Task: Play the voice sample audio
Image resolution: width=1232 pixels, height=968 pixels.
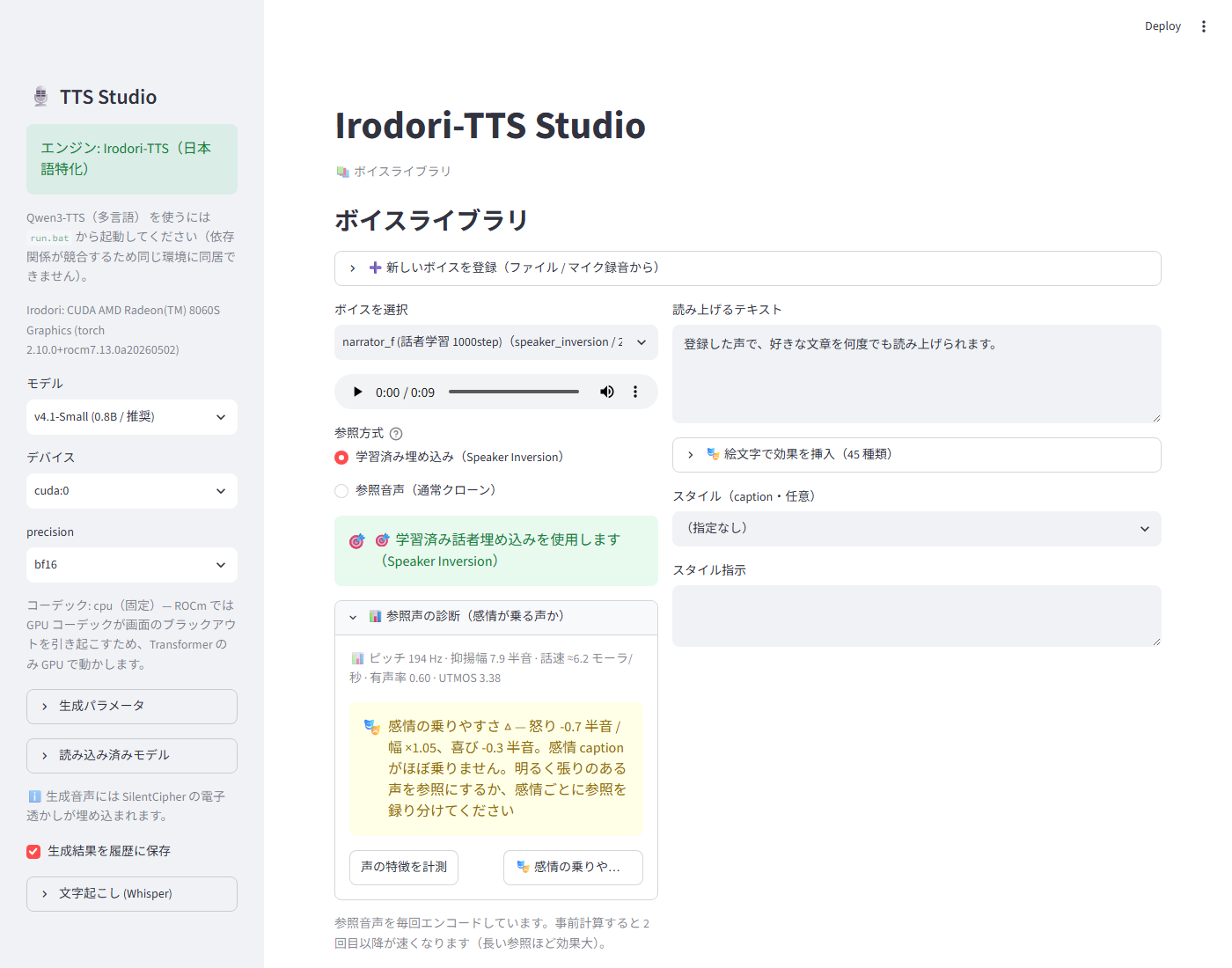Action: click(357, 392)
